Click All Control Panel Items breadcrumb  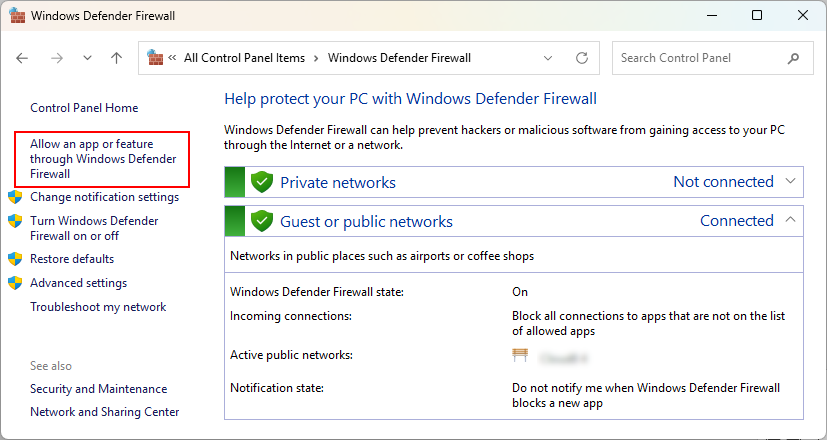[244, 58]
